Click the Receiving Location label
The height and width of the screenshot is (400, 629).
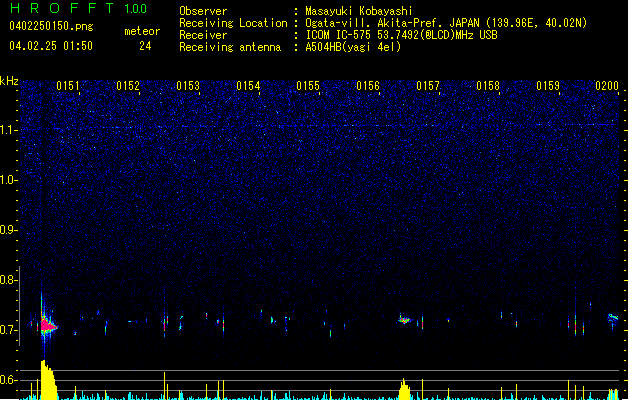233,23
